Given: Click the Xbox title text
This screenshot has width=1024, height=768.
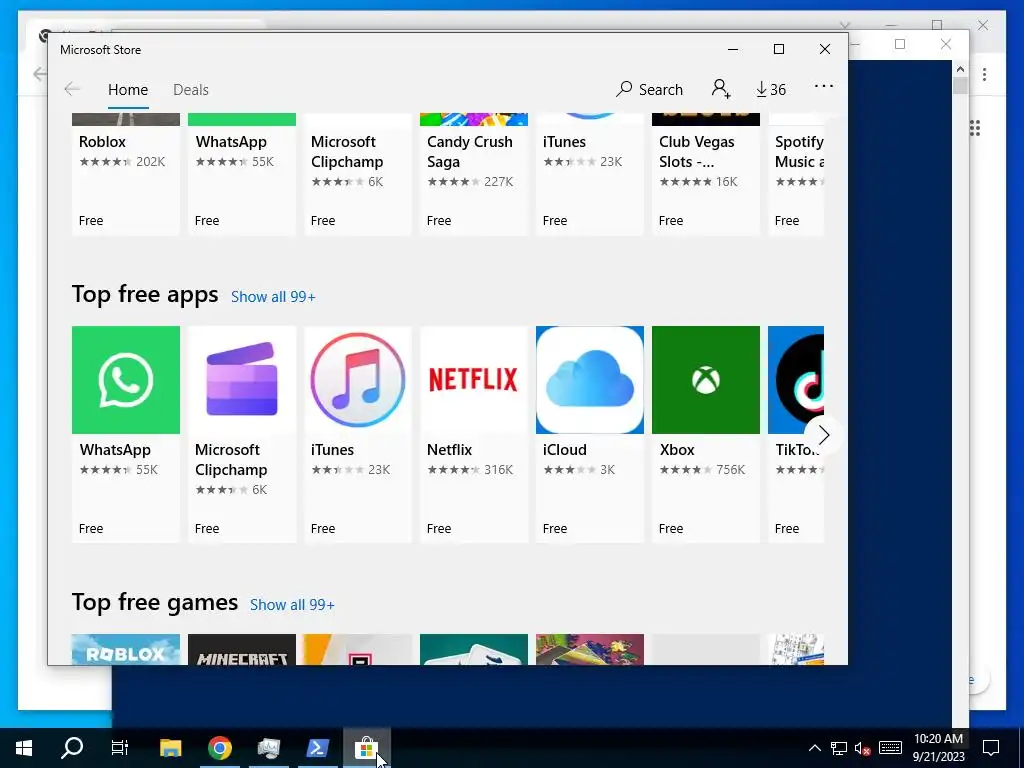Looking at the screenshot, I should [677, 450].
